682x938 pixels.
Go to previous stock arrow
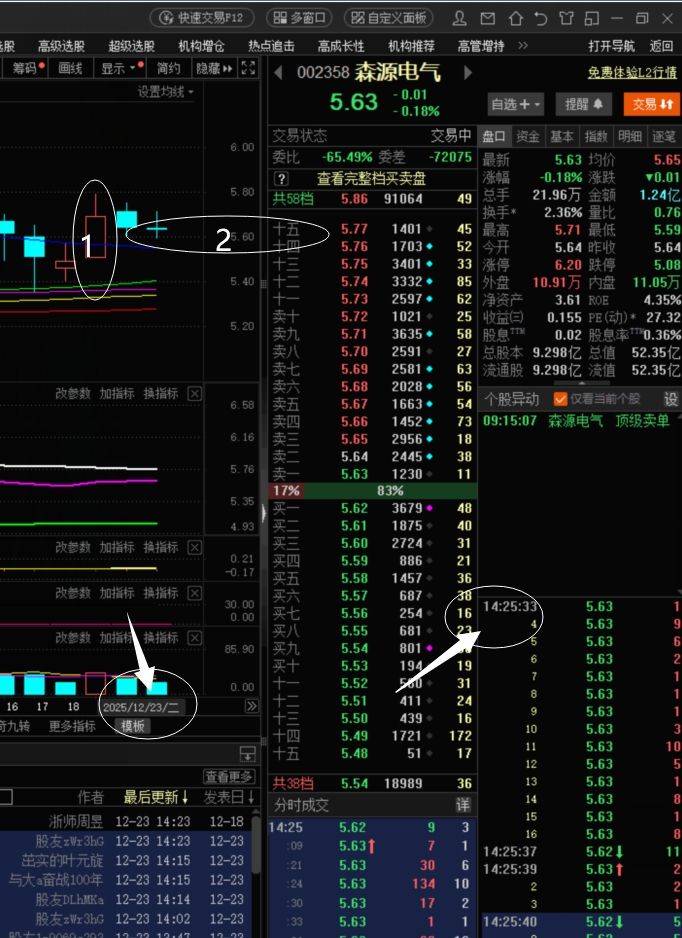point(278,73)
